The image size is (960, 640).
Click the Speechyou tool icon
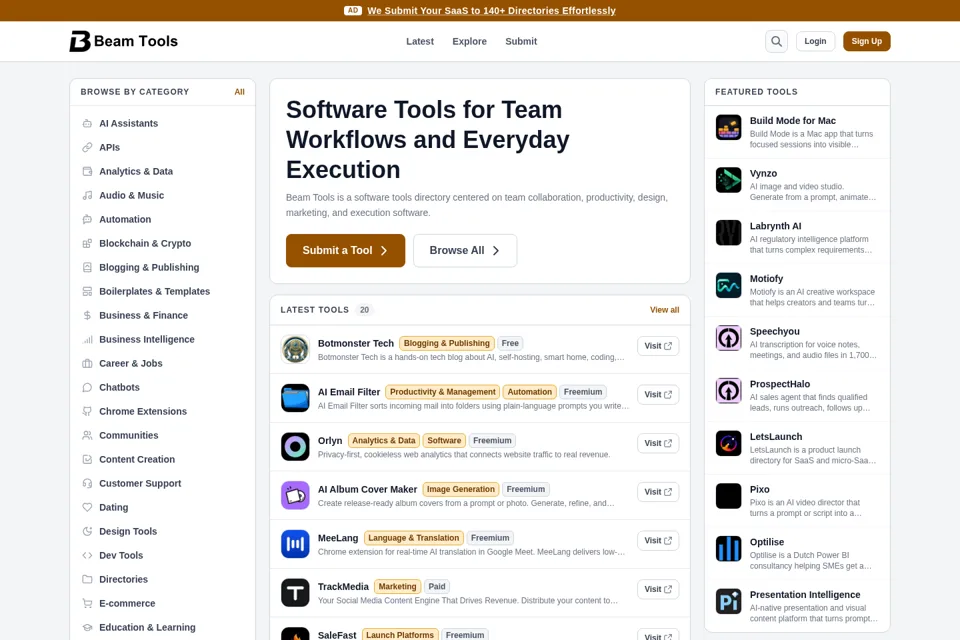click(x=729, y=338)
